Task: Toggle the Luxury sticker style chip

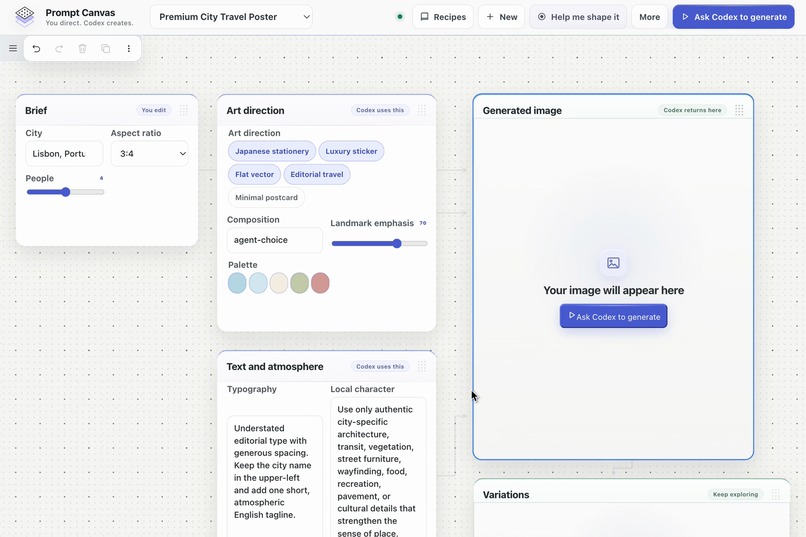Action: 351,151
